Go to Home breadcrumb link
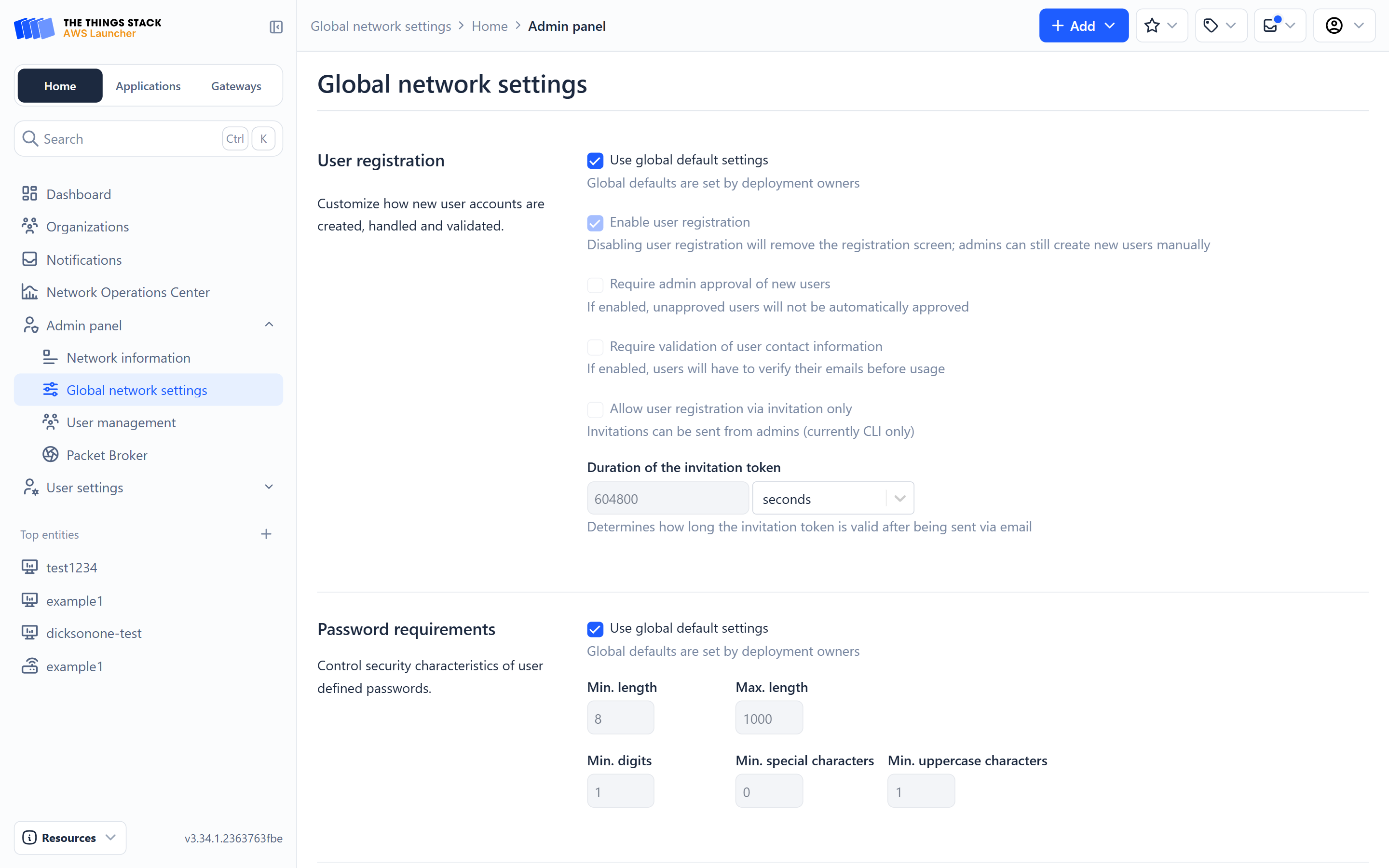 coord(490,26)
